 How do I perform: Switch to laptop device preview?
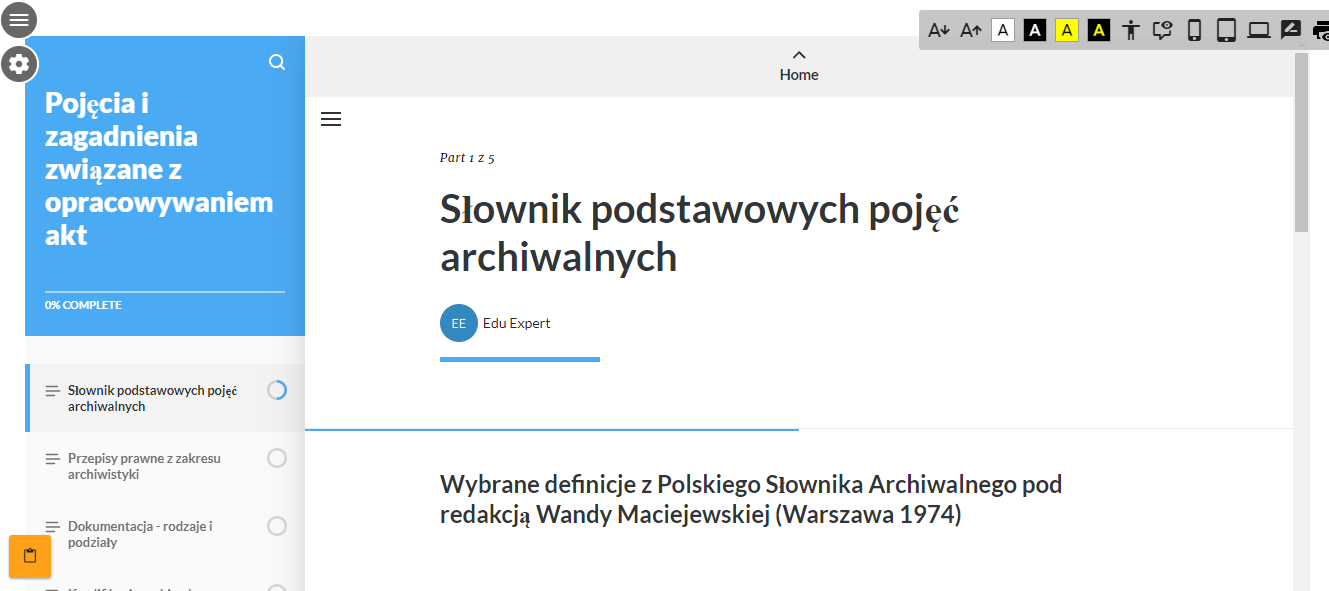click(x=1257, y=30)
